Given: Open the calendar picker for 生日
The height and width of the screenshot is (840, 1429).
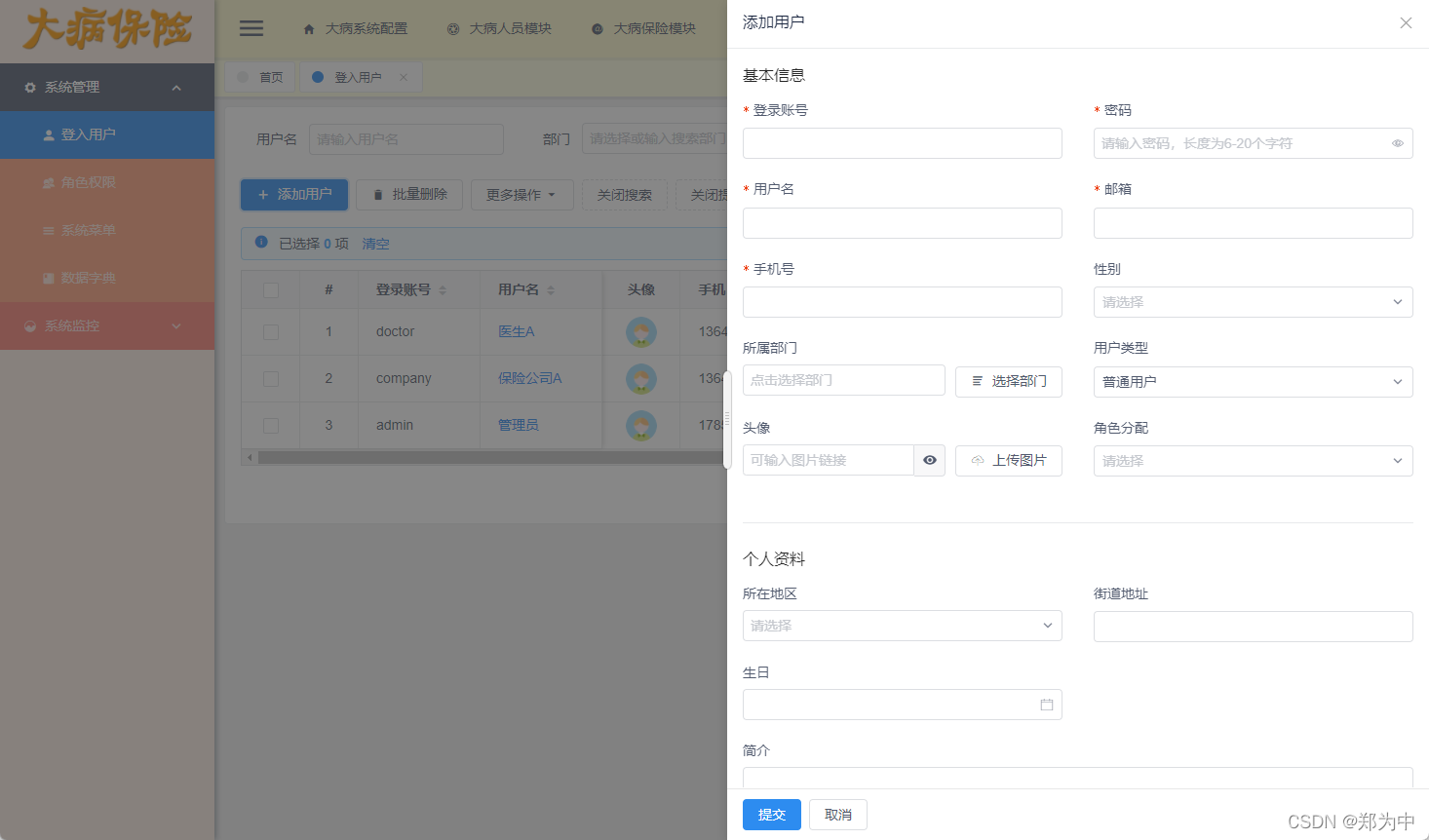Looking at the screenshot, I should 1049,704.
